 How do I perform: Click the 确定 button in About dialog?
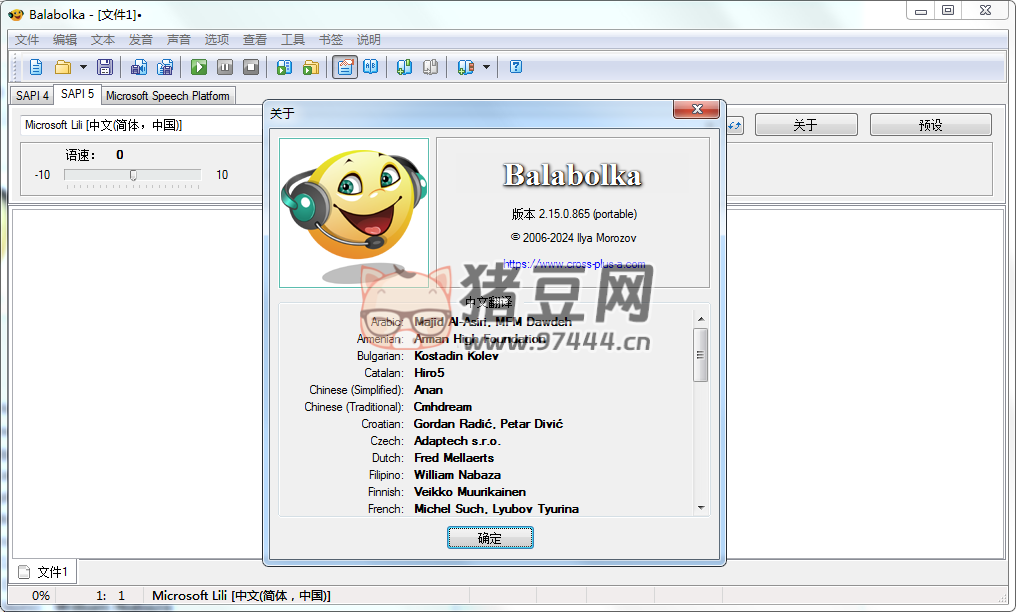coord(490,538)
